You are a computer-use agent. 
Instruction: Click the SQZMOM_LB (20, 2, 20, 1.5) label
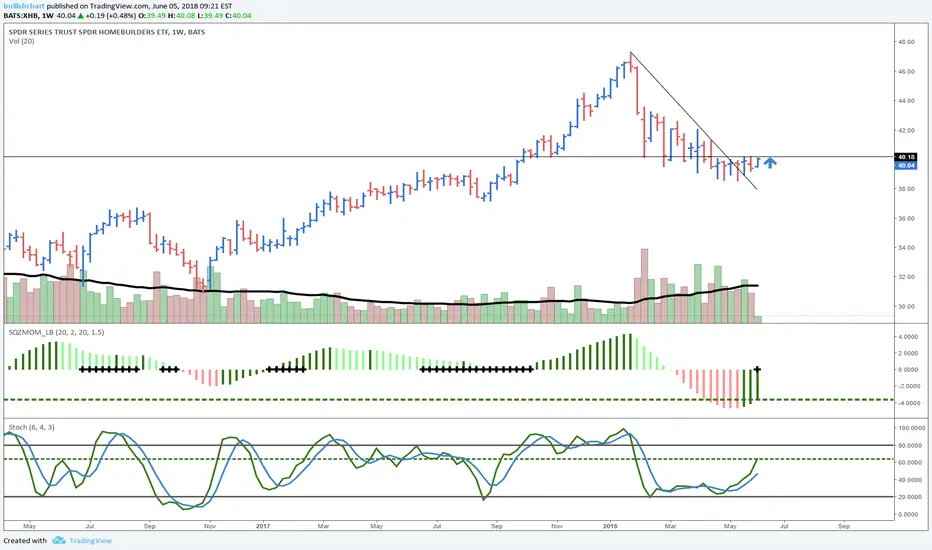56,332
